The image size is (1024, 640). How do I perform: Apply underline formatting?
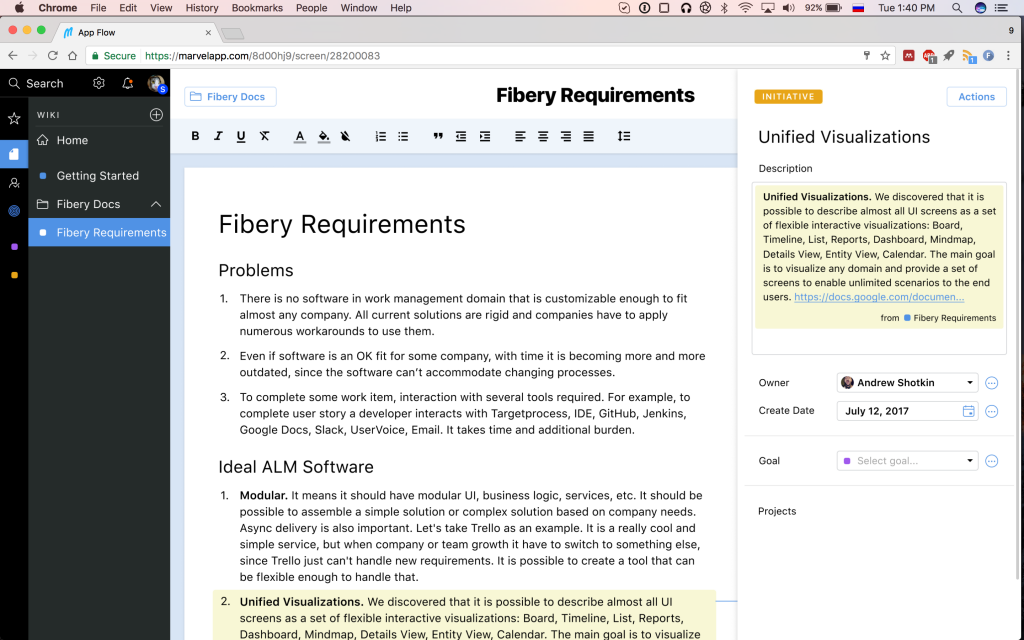[x=241, y=136]
